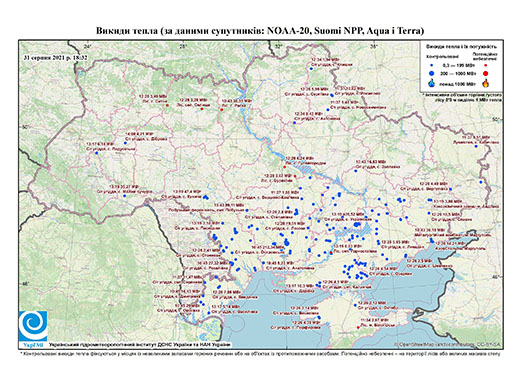Screen dimensions: 520x368
Task: Select the 200 — 1000 МВт legend label
Action: point(457,73)
